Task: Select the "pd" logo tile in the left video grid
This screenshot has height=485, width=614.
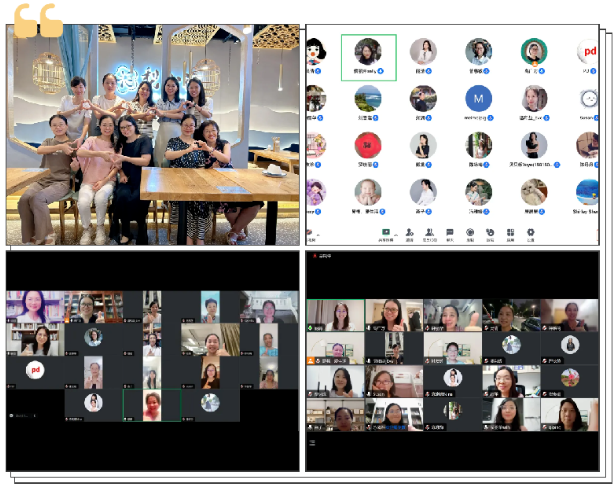Action: coord(35,370)
